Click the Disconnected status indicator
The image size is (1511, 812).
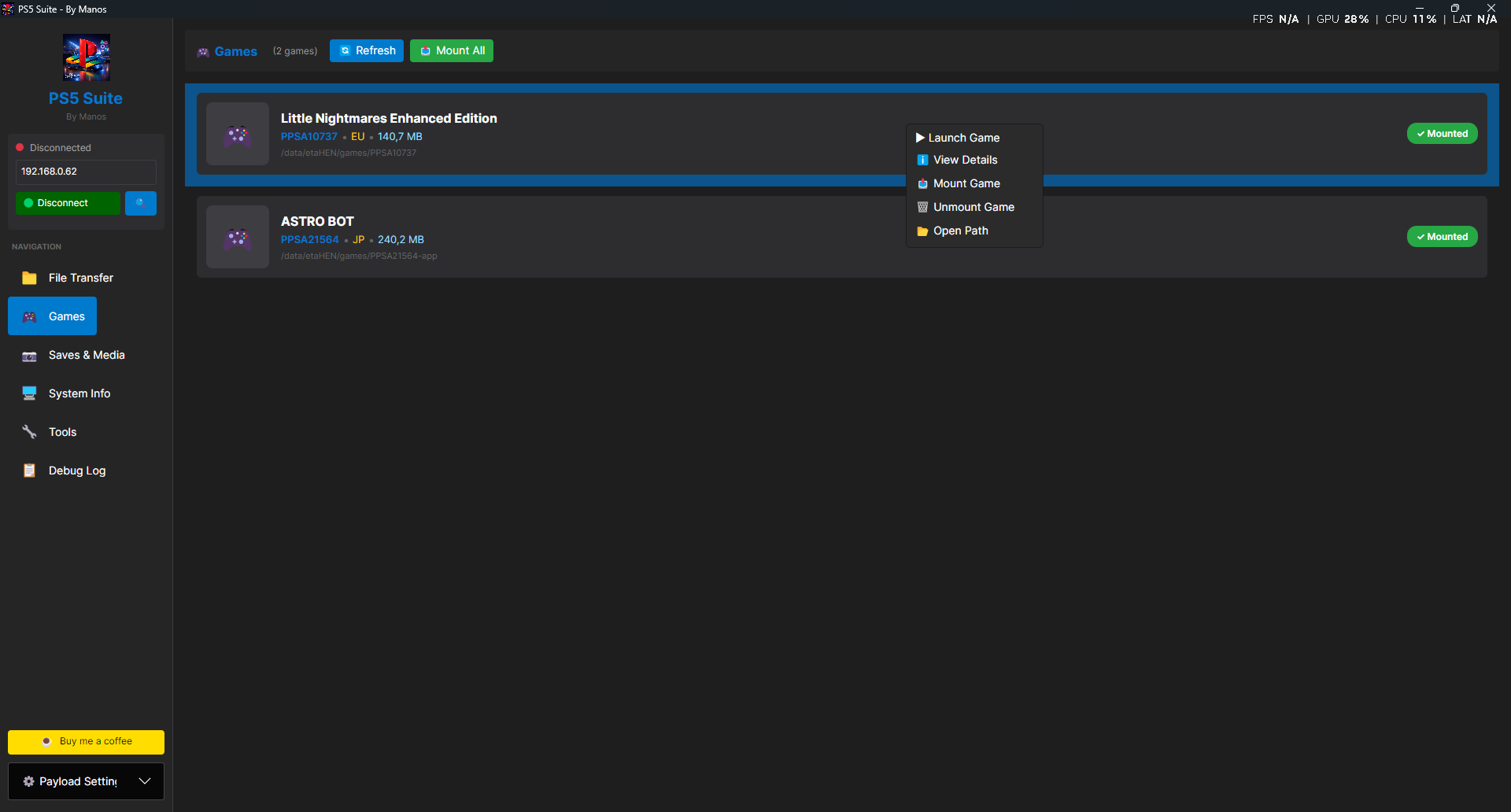point(54,148)
